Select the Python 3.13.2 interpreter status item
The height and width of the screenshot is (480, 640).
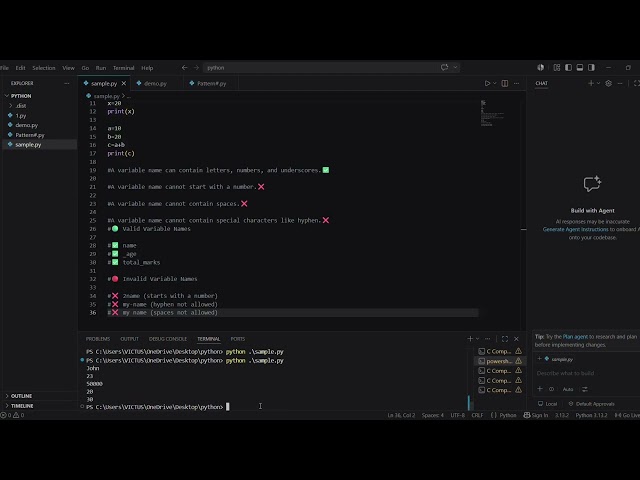pyautogui.click(x=591, y=415)
